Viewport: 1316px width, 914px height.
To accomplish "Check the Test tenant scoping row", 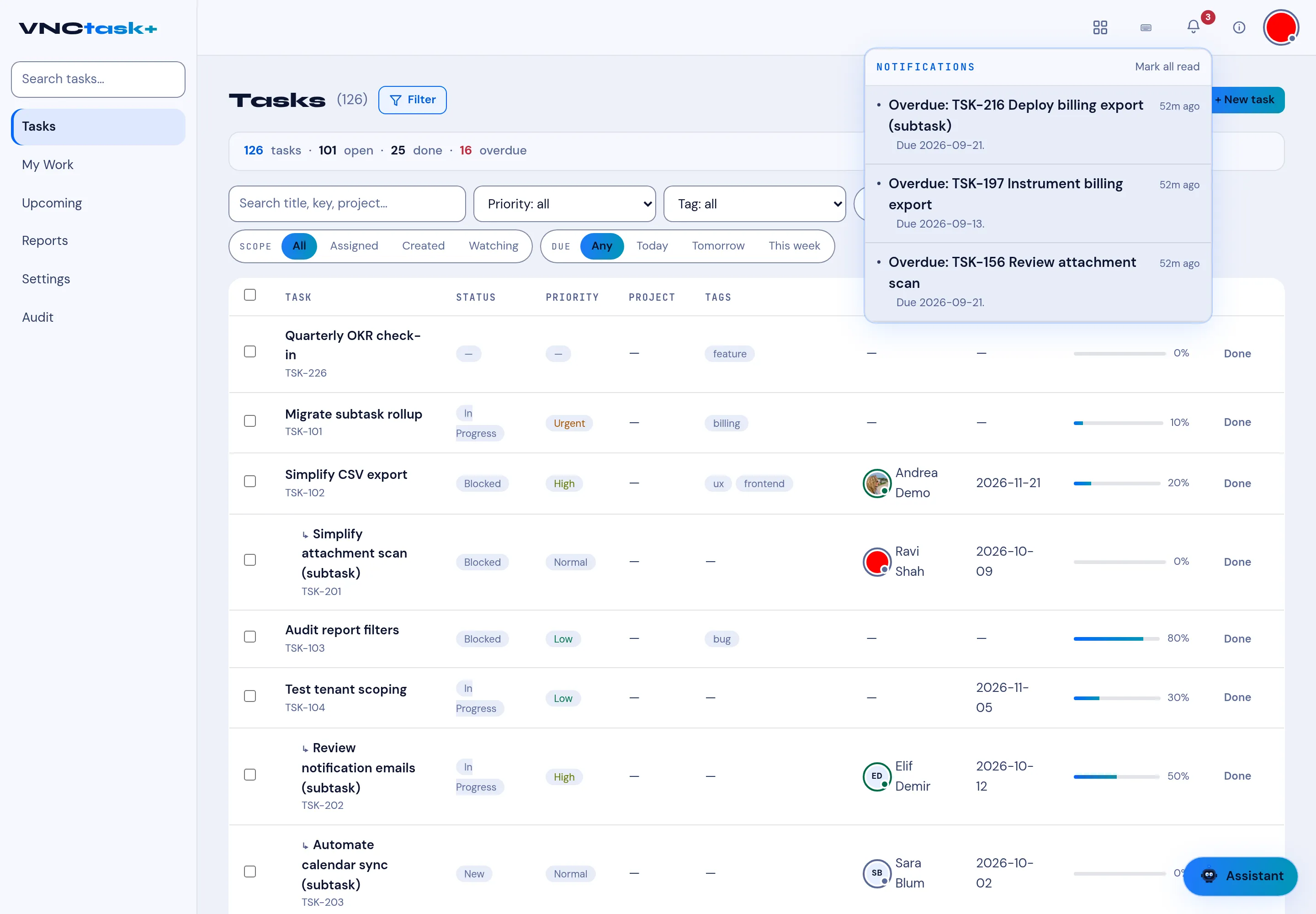I will click(x=249, y=696).
